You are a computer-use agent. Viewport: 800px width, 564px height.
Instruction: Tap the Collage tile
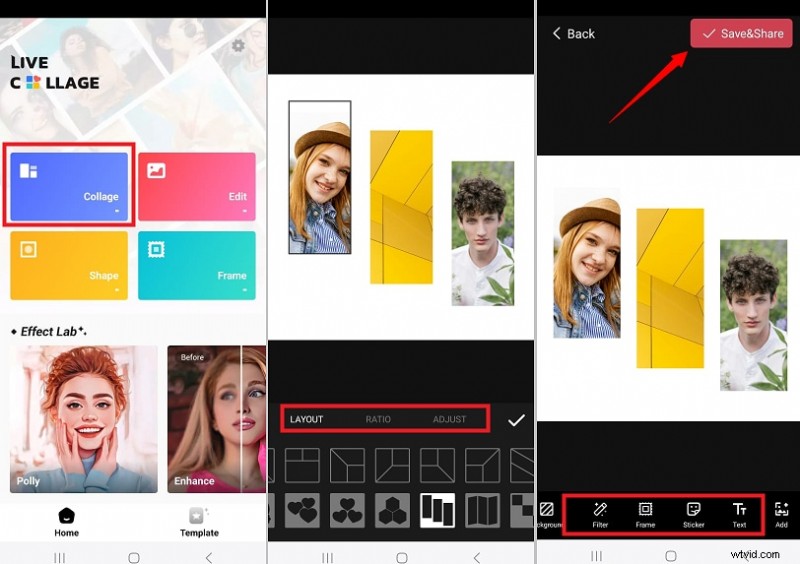tap(69, 186)
